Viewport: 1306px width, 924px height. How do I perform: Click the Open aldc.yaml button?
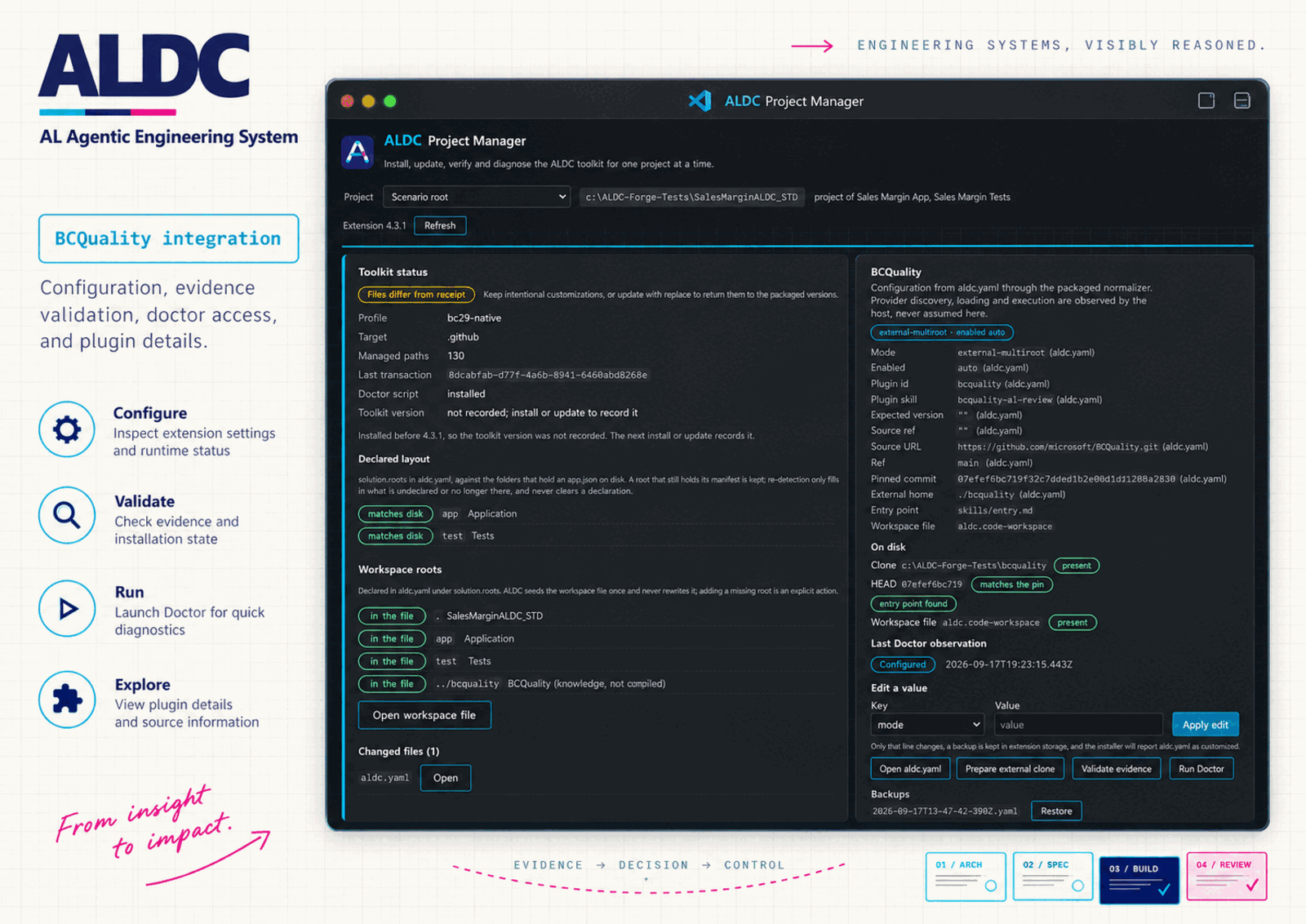tap(910, 769)
